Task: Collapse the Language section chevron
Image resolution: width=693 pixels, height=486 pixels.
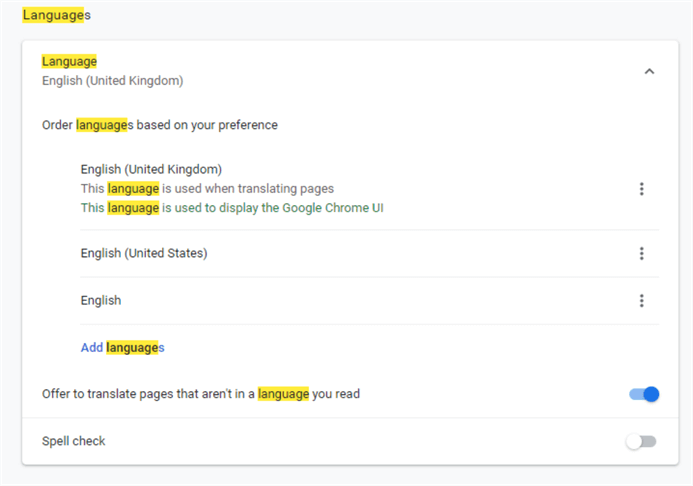Action: [x=649, y=71]
